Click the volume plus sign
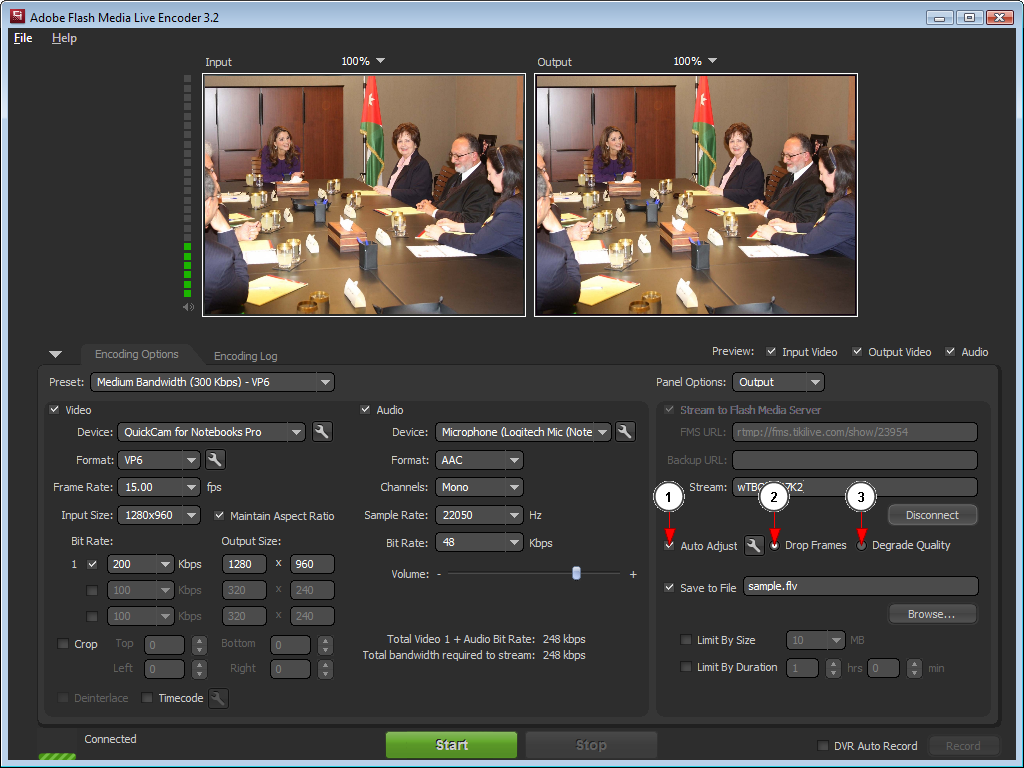The width and height of the screenshot is (1024, 768). [x=633, y=574]
